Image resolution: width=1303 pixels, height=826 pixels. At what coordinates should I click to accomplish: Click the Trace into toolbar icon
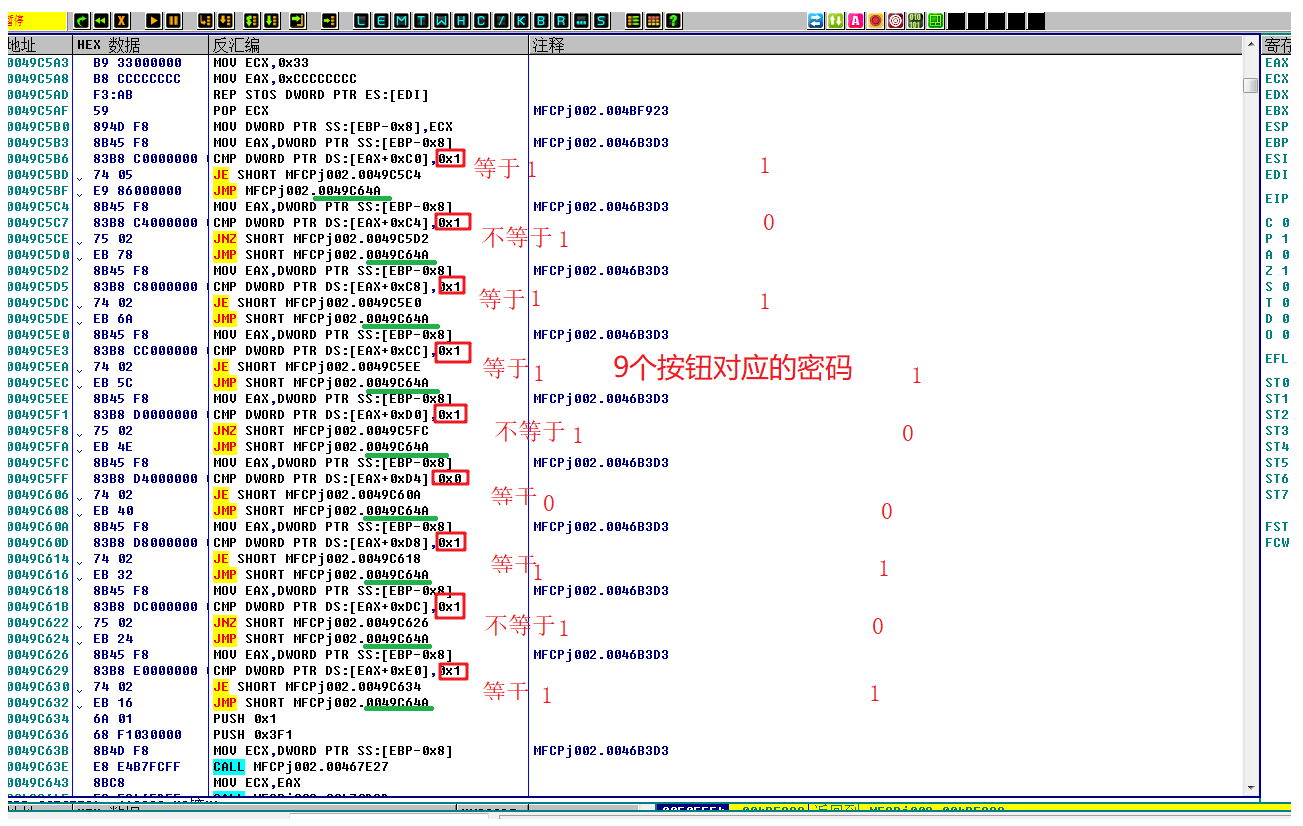coord(252,20)
